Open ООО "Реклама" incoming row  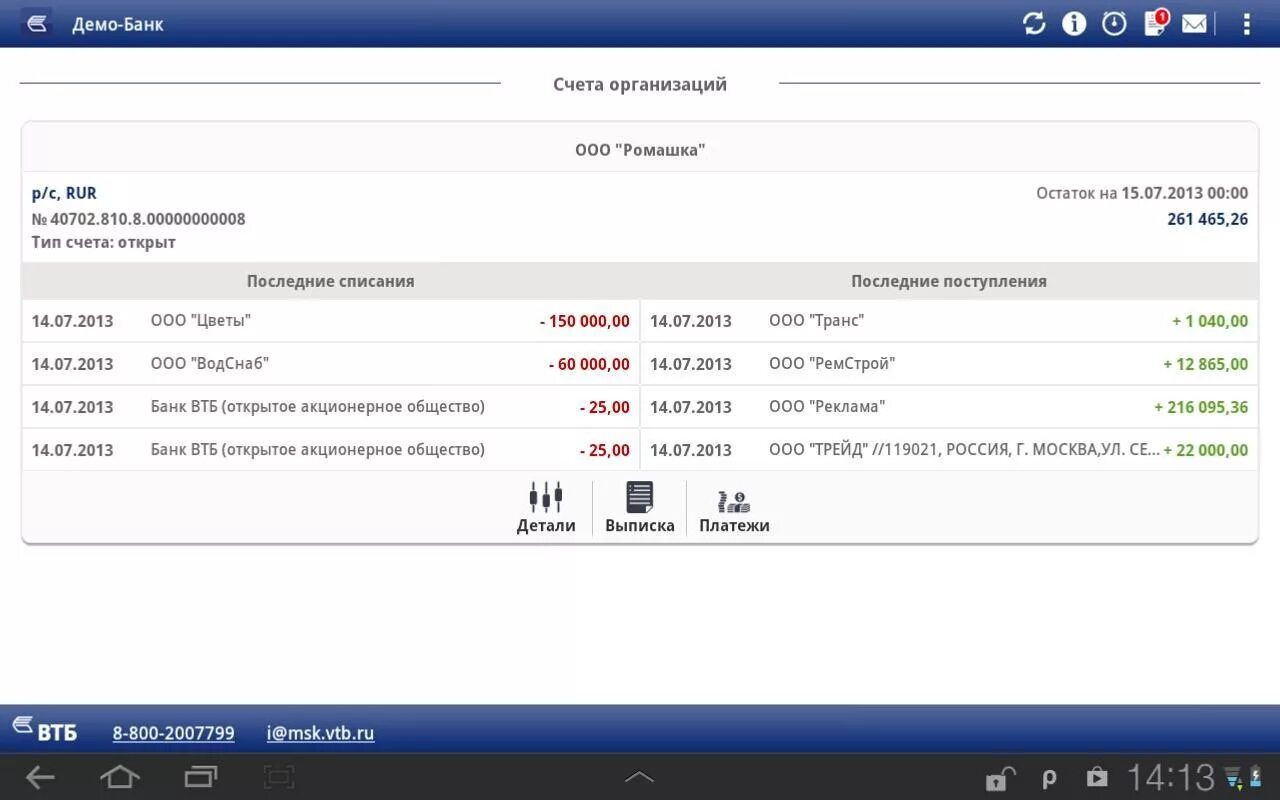click(949, 407)
